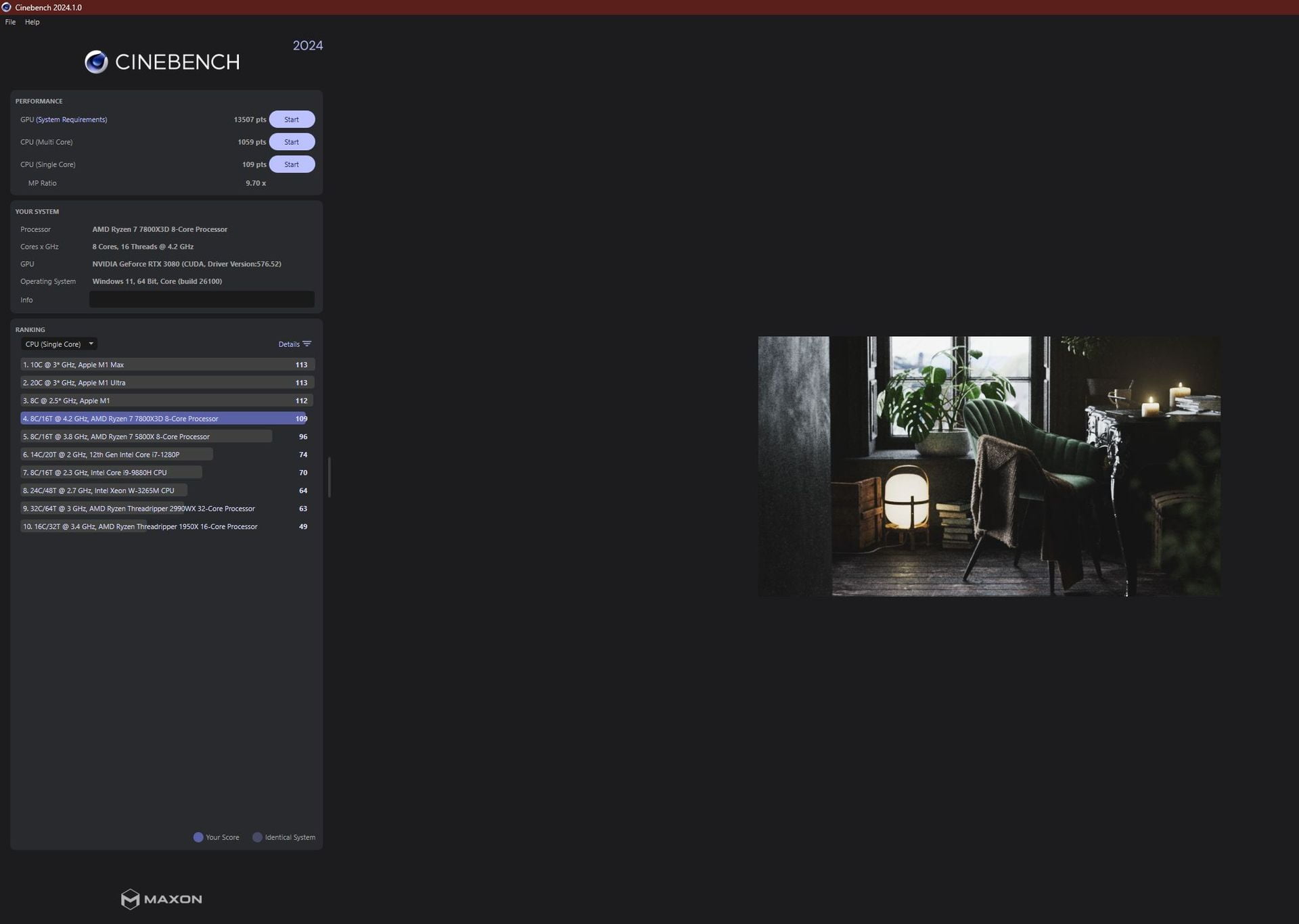Click the Operating System value Windows 11

tap(157, 281)
